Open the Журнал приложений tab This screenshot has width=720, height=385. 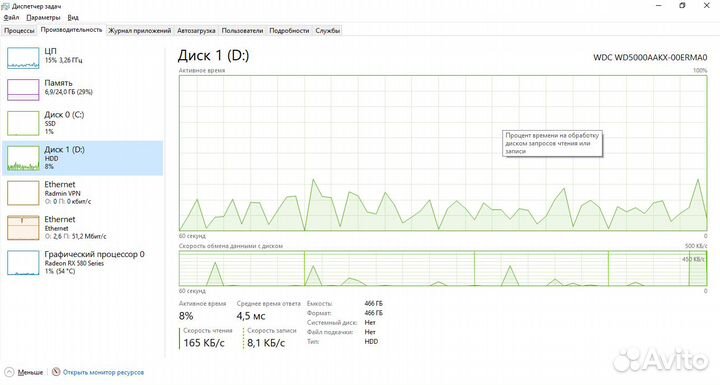point(140,30)
